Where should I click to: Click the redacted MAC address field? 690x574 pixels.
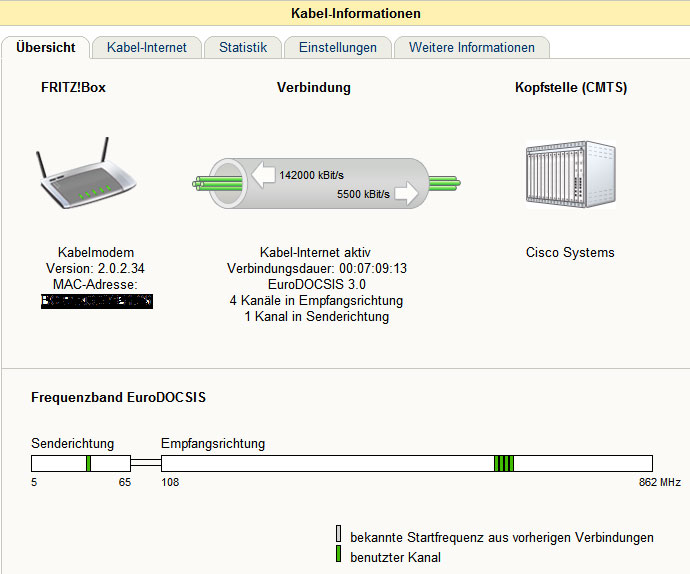pos(97,300)
